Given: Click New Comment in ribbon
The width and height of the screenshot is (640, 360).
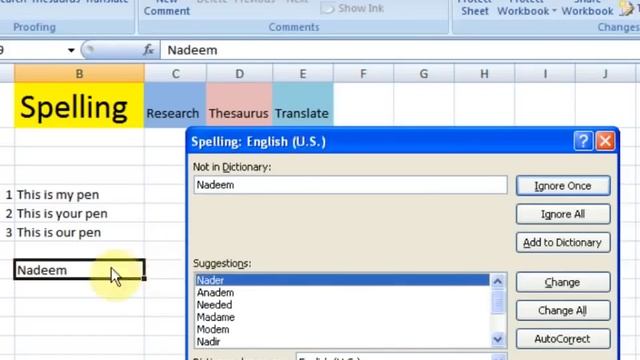Looking at the screenshot, I should coord(167,7).
